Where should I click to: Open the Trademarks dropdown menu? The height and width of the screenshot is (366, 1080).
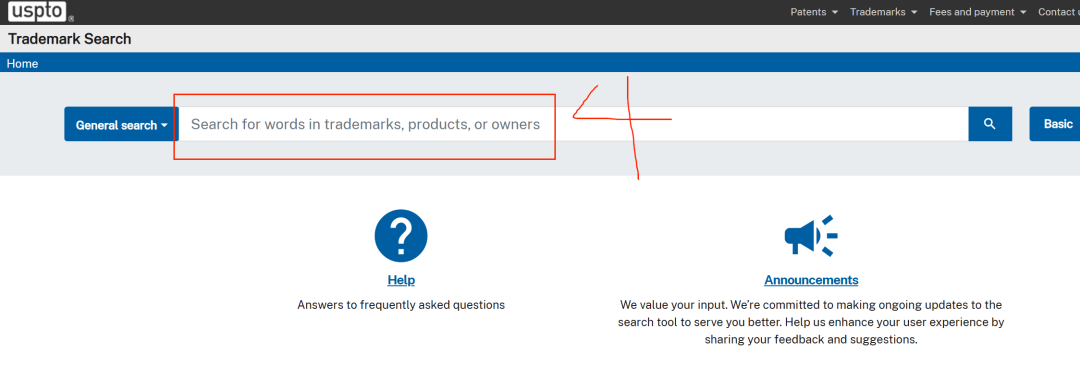884,12
